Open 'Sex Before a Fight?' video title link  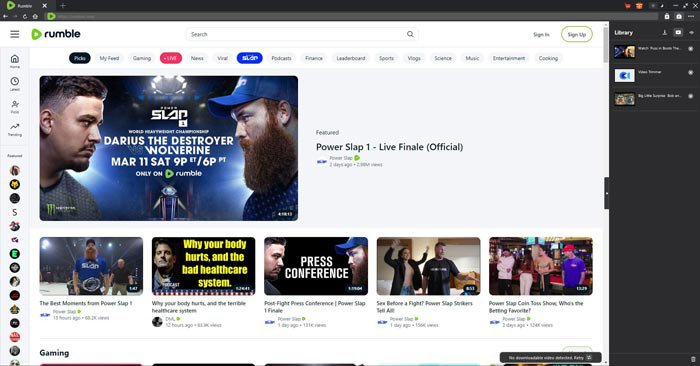click(425, 307)
